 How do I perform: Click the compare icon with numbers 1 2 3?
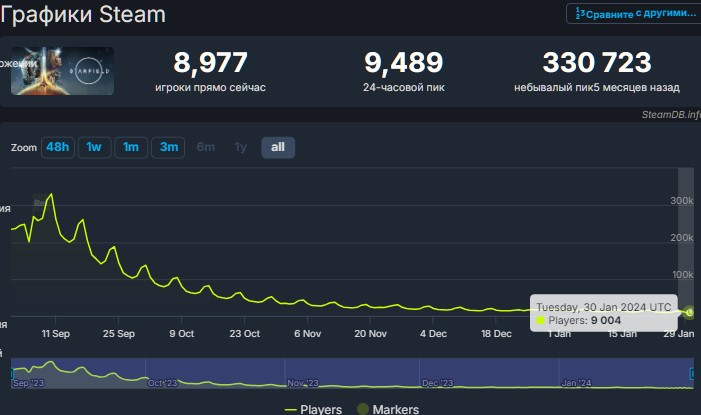[x=578, y=13]
